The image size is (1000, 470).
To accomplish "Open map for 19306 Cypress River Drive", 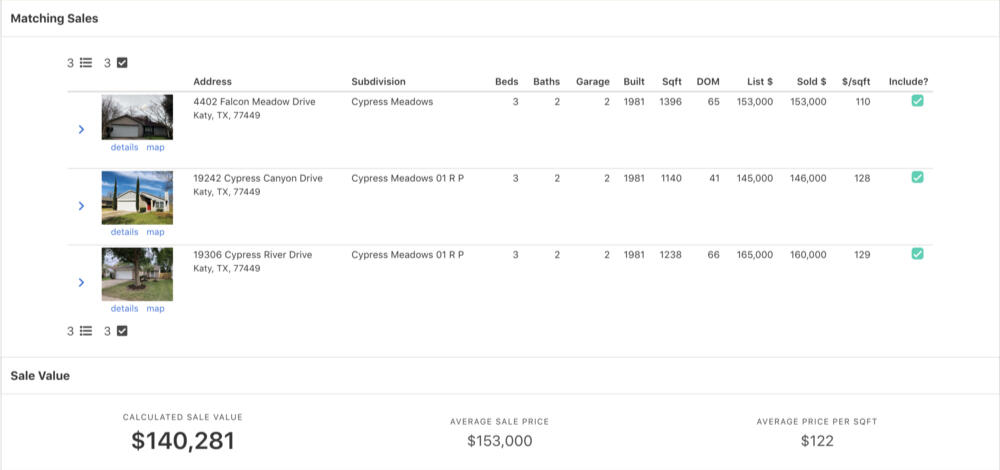I will [155, 309].
